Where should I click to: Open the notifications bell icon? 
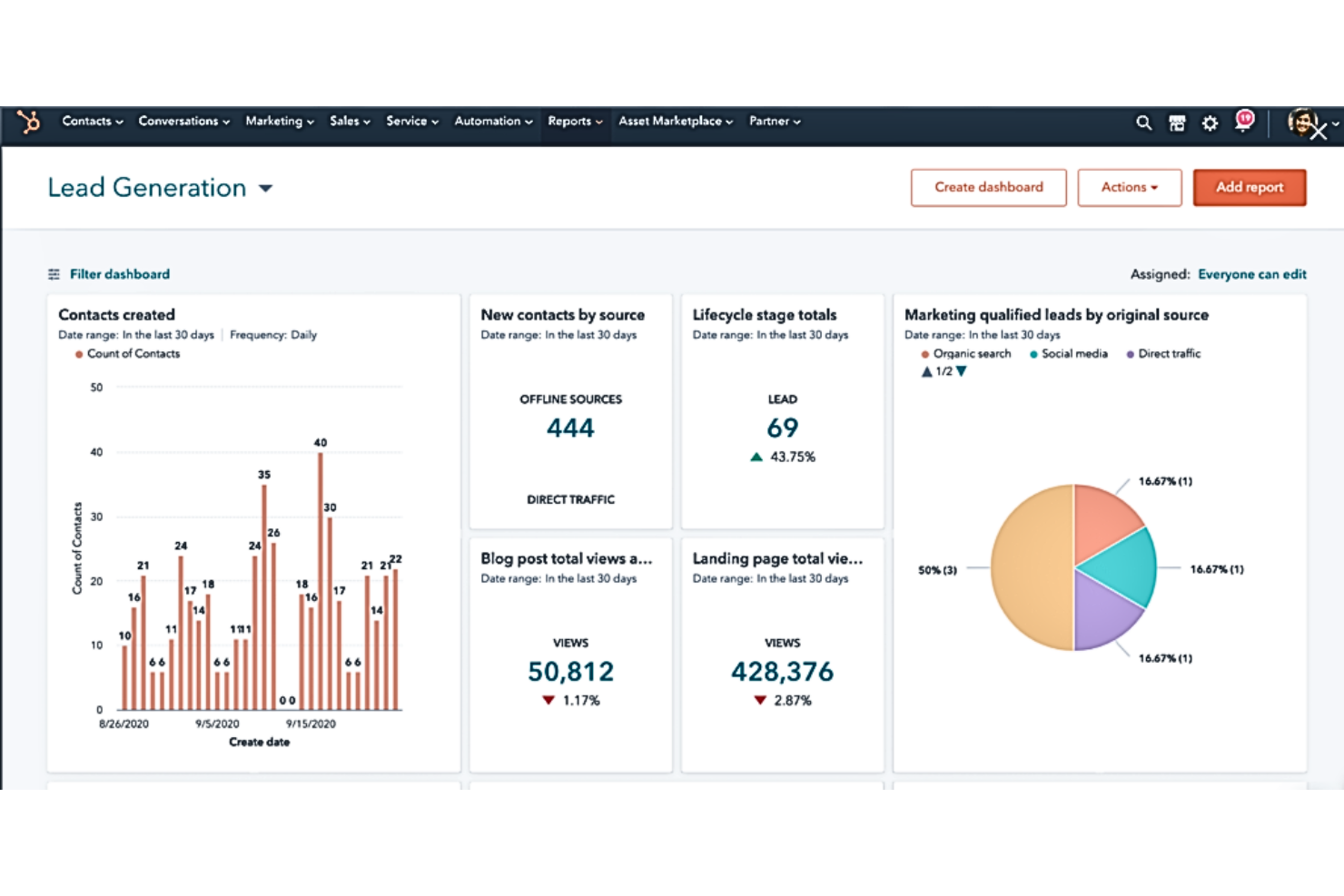click(x=1243, y=119)
